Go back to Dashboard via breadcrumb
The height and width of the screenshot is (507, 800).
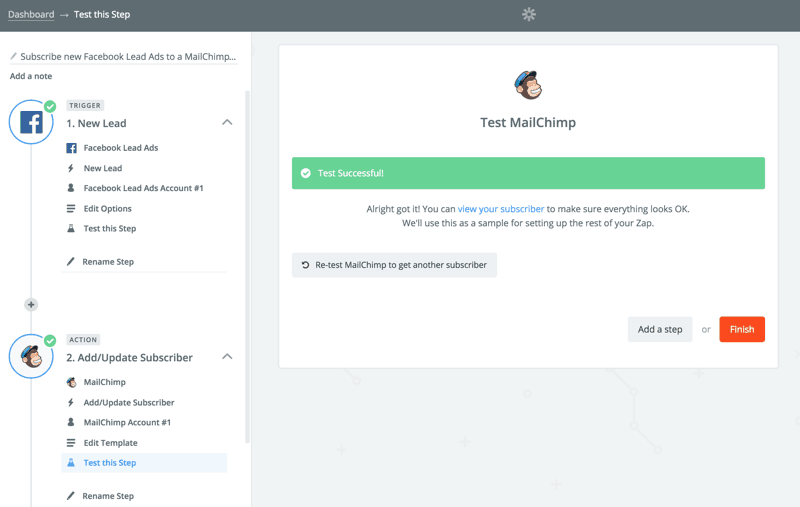click(31, 15)
